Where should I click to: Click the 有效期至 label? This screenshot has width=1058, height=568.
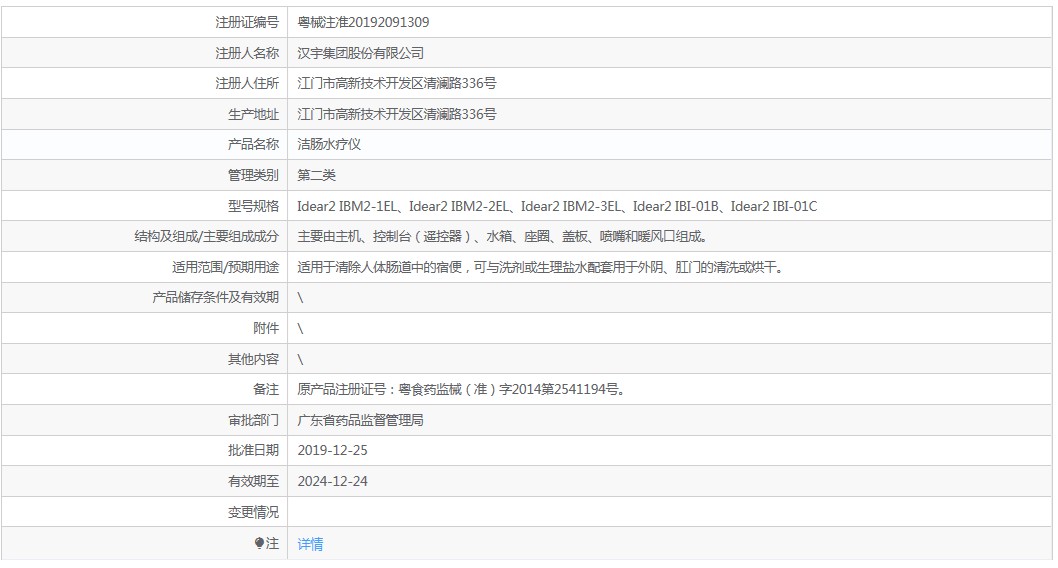tap(253, 482)
